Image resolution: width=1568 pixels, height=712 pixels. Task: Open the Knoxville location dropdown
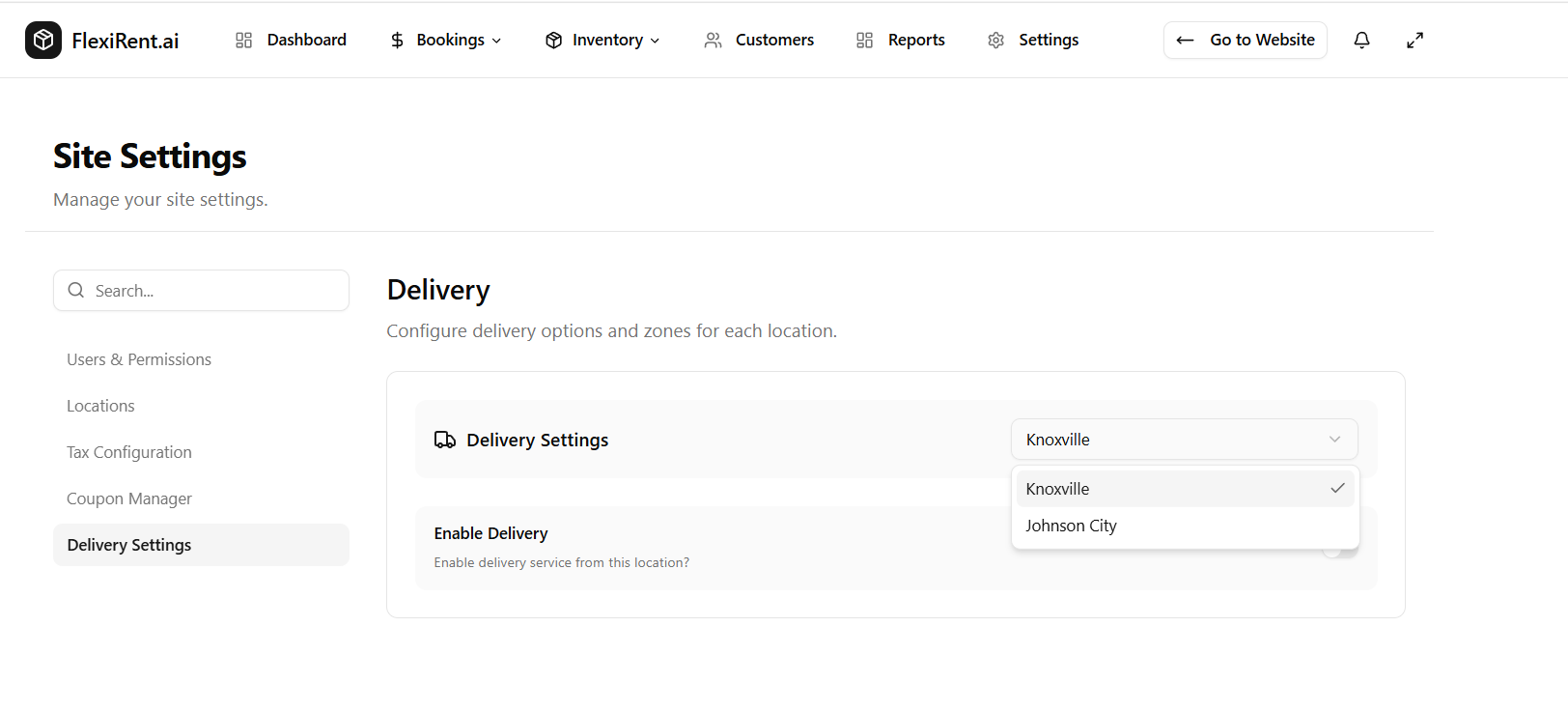[1185, 440]
